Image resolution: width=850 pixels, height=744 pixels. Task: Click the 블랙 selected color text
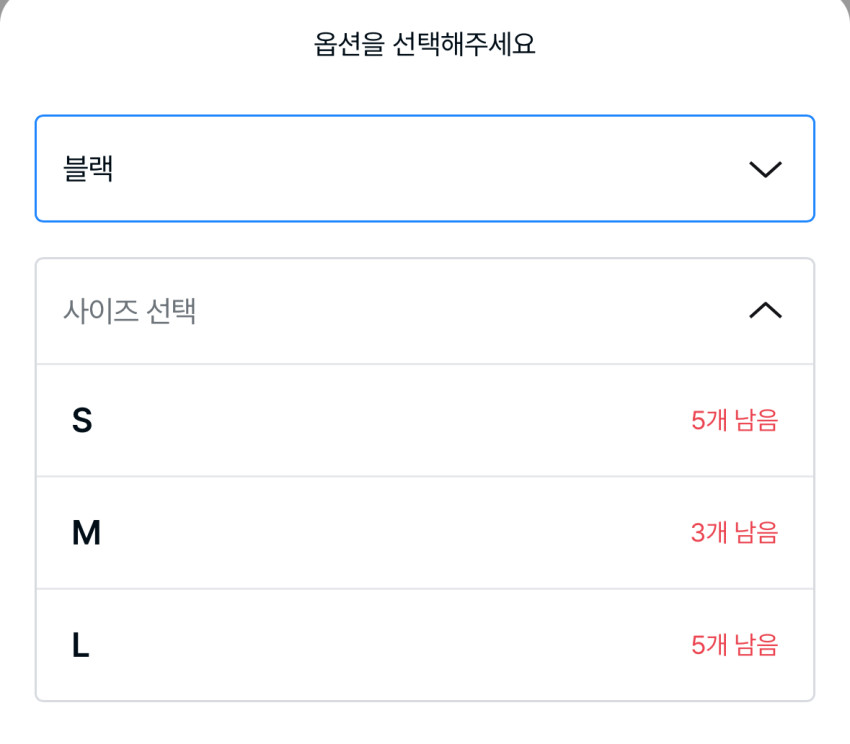click(88, 169)
